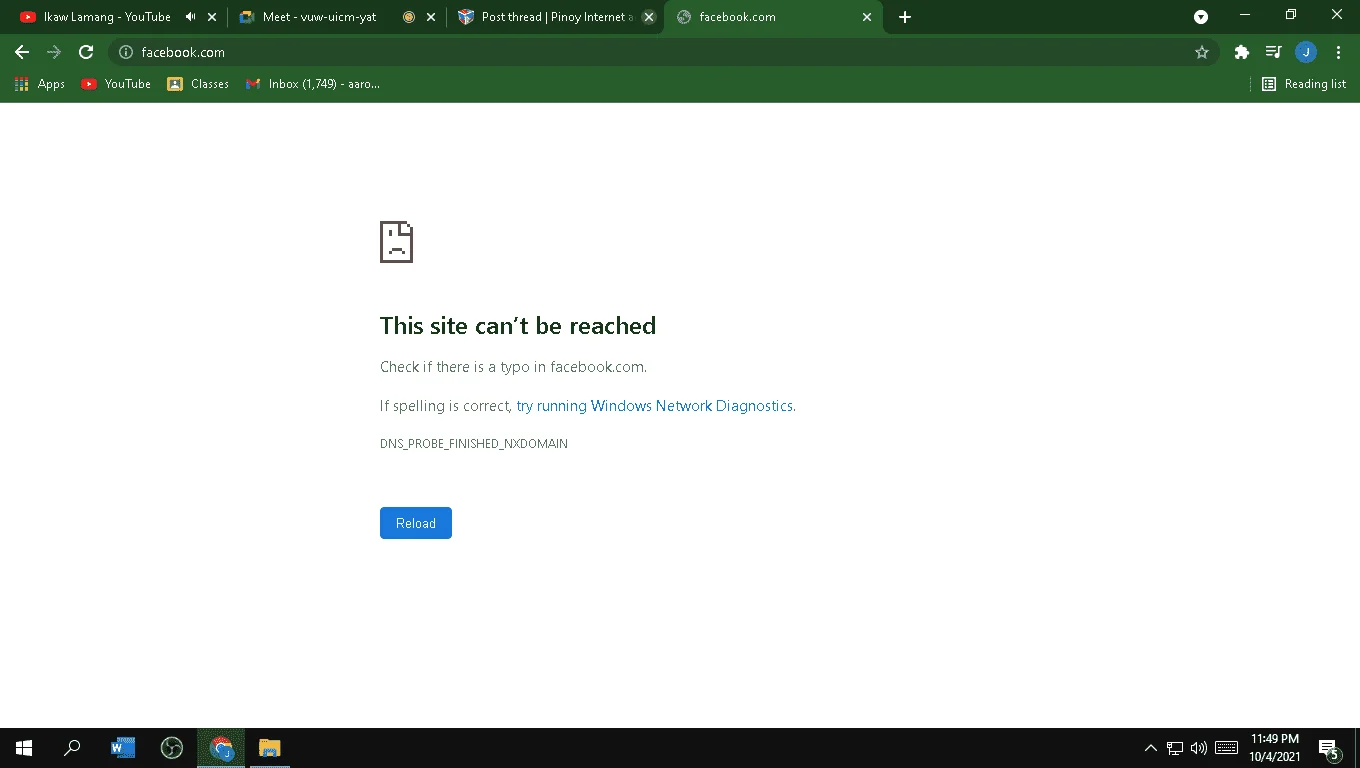This screenshot has height=768, width=1360.
Task: Reload the page from the toolbar
Action: click(x=86, y=52)
